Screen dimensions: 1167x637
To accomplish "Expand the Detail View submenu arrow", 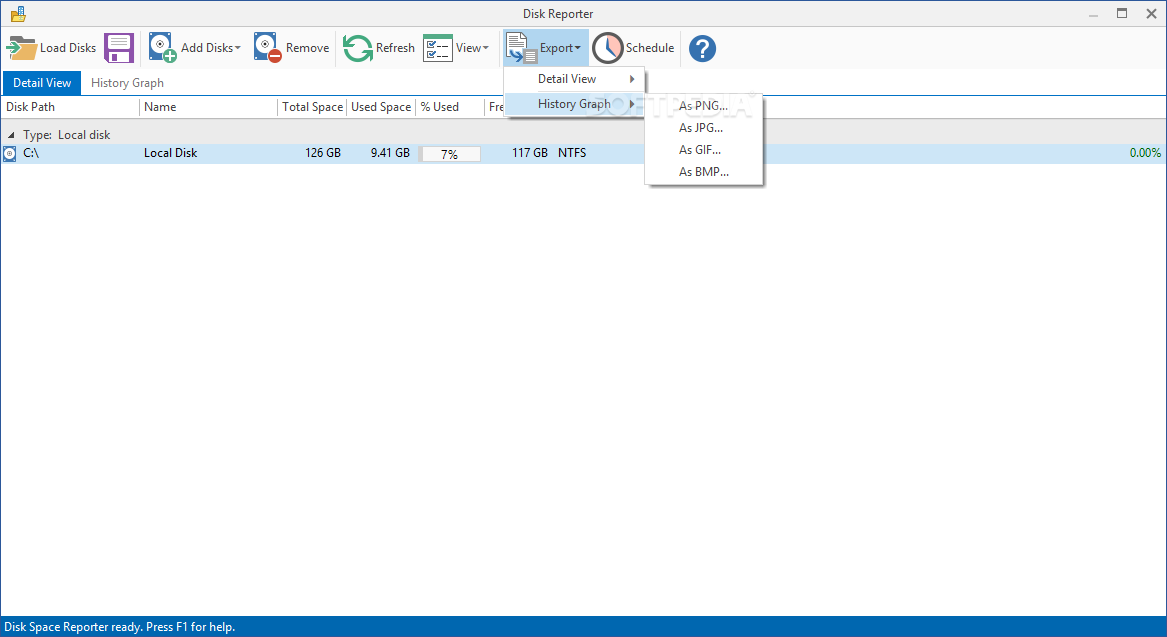I will click(632, 79).
